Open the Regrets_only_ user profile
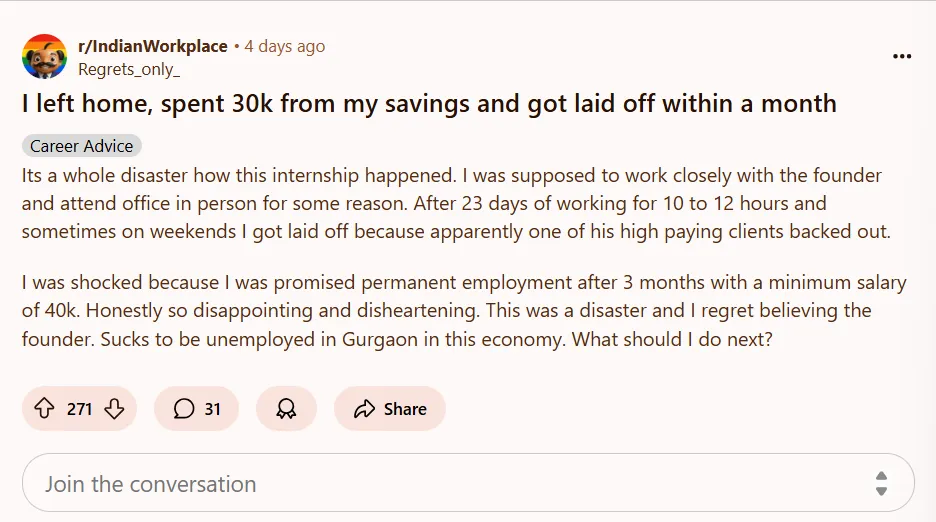Viewport: 936px width, 522px height. pos(129,69)
